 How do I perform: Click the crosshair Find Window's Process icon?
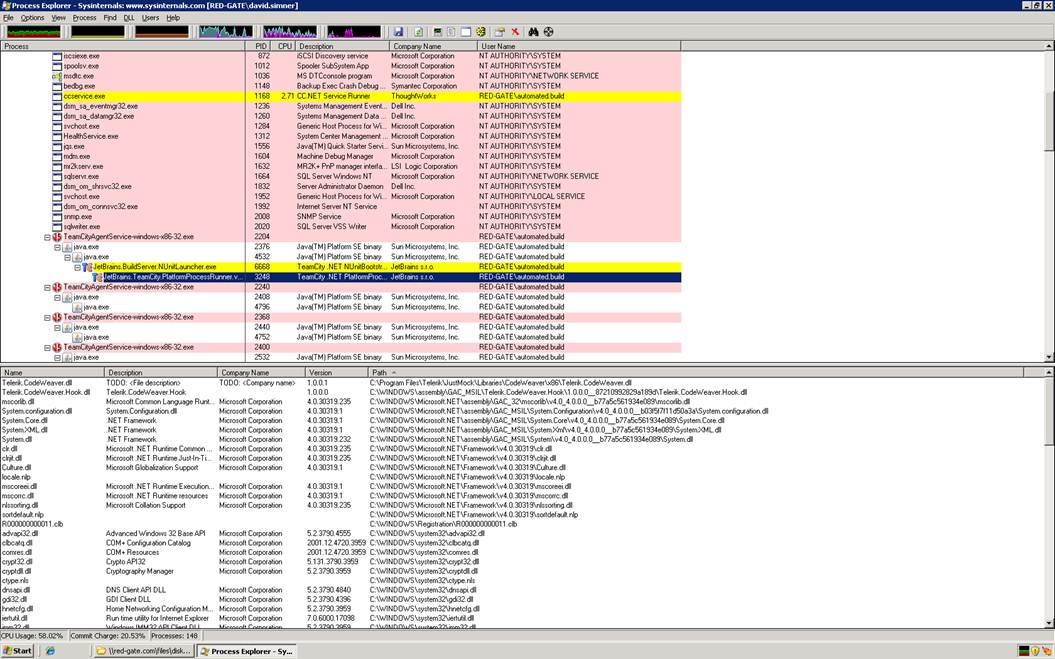[548, 32]
